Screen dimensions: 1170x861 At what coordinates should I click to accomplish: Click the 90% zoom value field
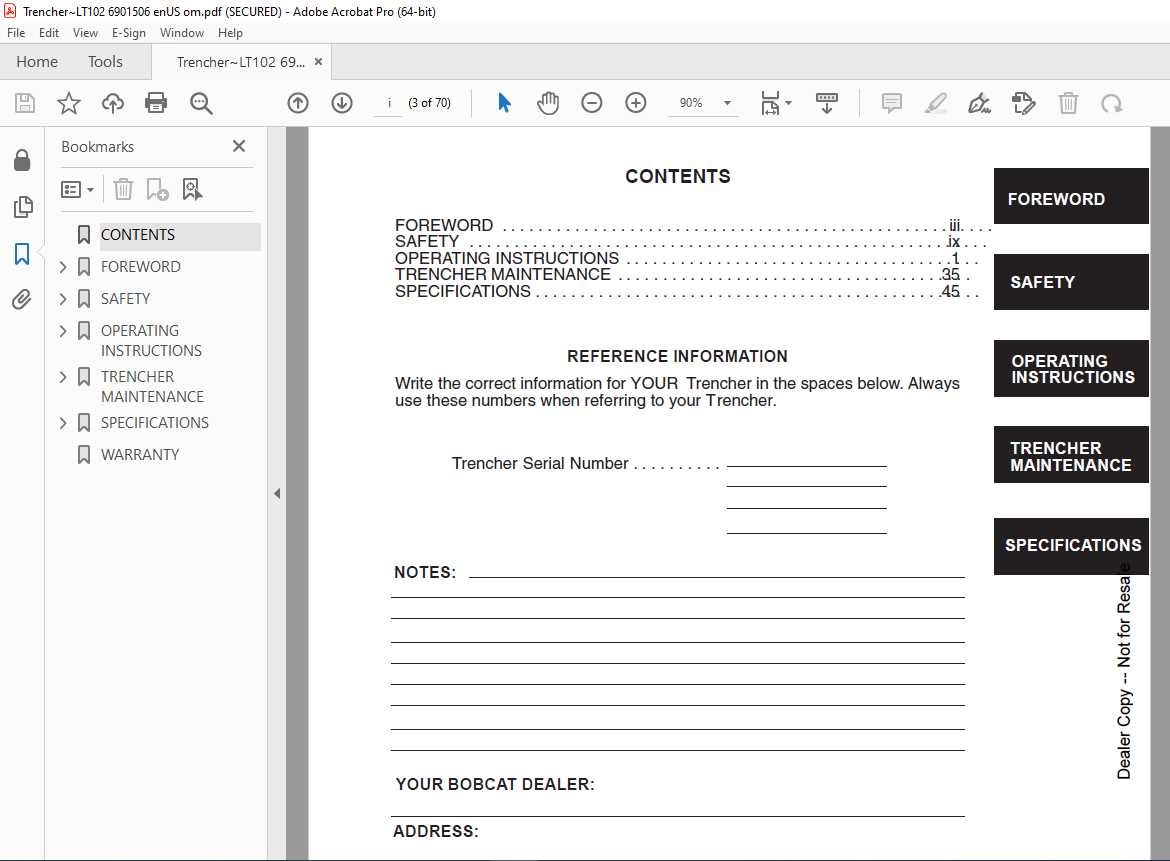pos(691,103)
